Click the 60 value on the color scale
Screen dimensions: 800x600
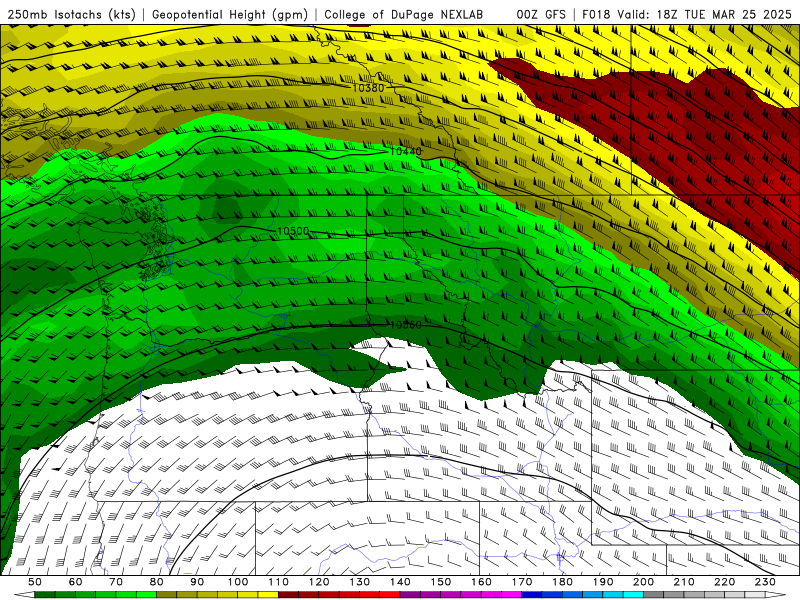pos(75,582)
